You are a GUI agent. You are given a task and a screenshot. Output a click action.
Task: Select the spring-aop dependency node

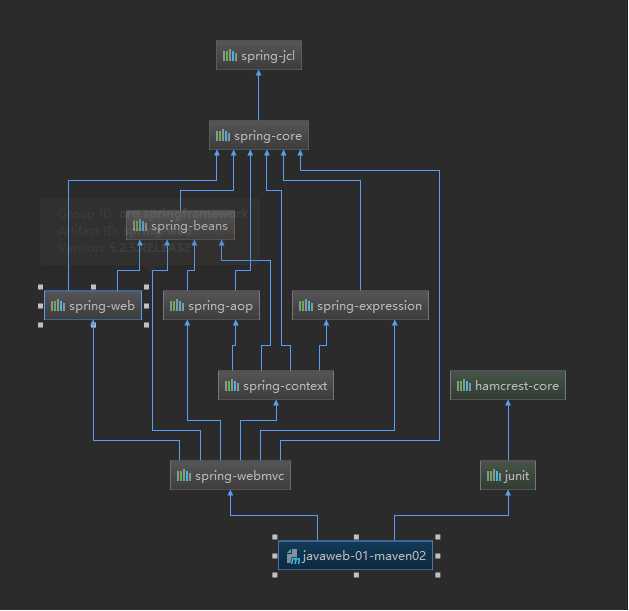(x=211, y=306)
